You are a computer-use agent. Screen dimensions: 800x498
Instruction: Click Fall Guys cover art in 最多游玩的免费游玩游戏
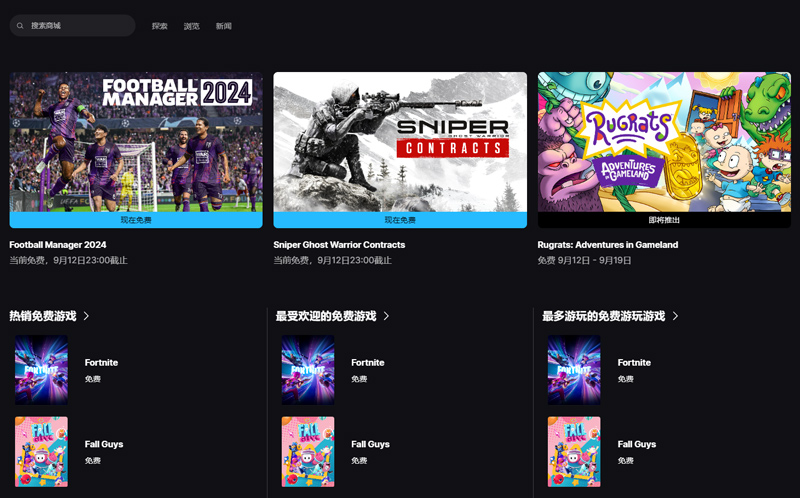click(x=574, y=452)
